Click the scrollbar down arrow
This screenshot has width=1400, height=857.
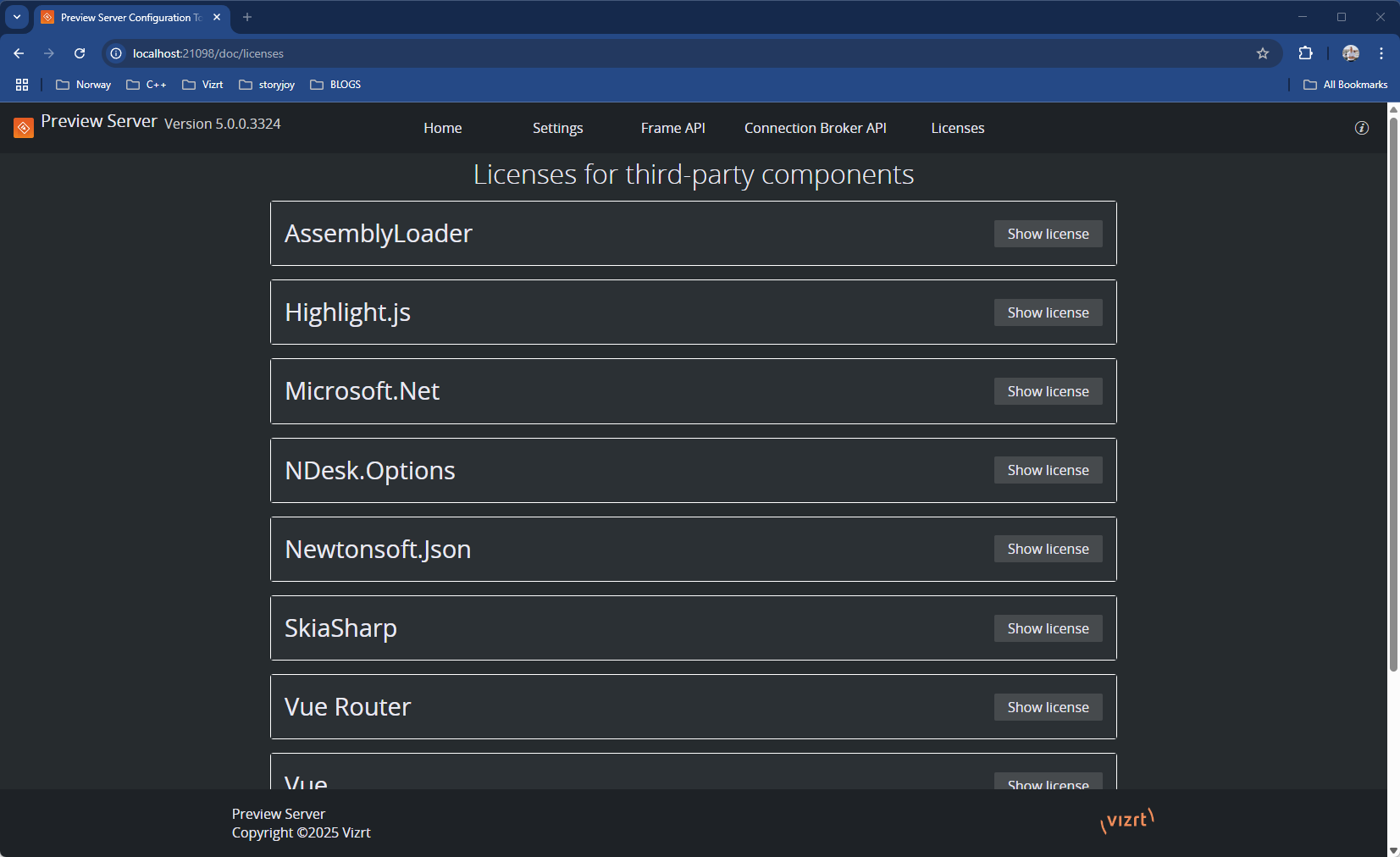(1393, 850)
